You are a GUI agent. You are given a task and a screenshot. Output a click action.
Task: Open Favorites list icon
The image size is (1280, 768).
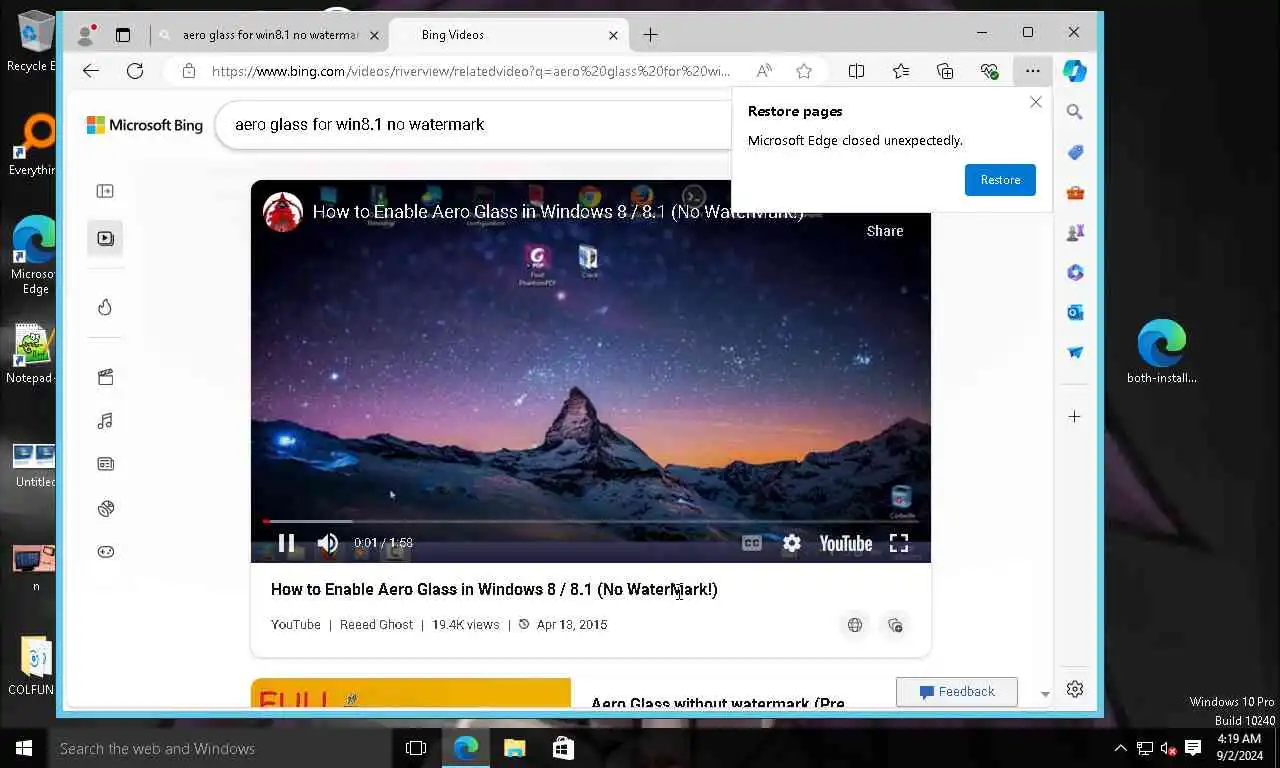[x=901, y=71]
